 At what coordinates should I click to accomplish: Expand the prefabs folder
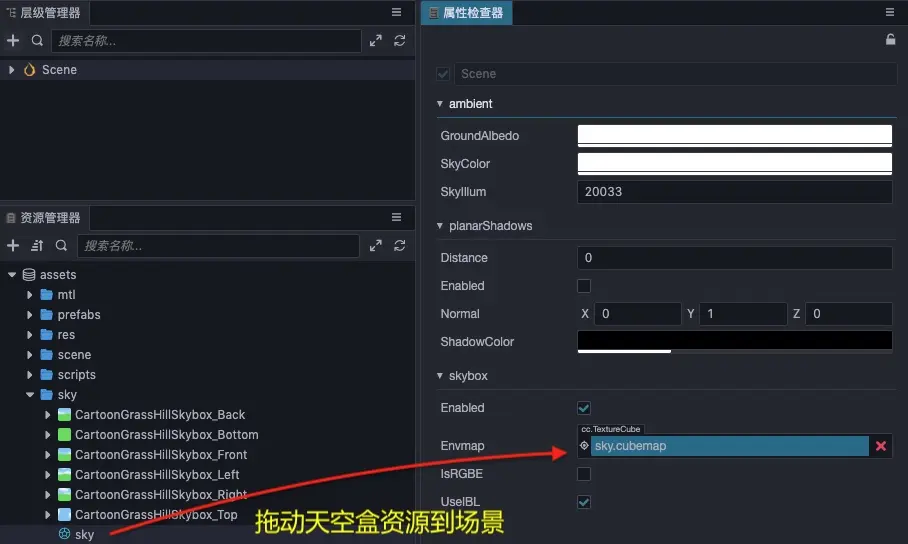(x=30, y=315)
